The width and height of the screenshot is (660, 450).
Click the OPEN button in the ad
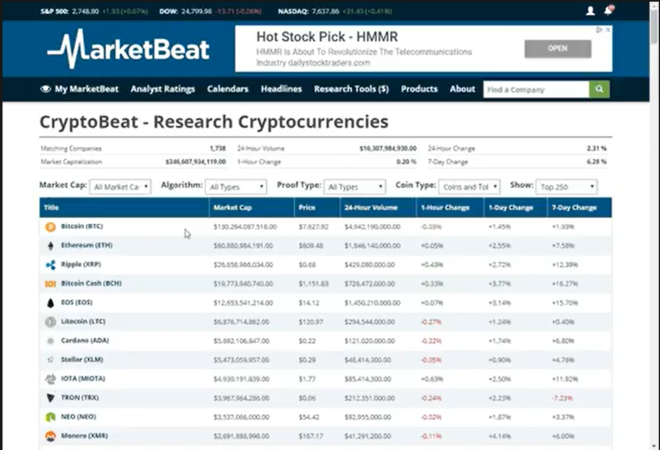click(x=557, y=48)
